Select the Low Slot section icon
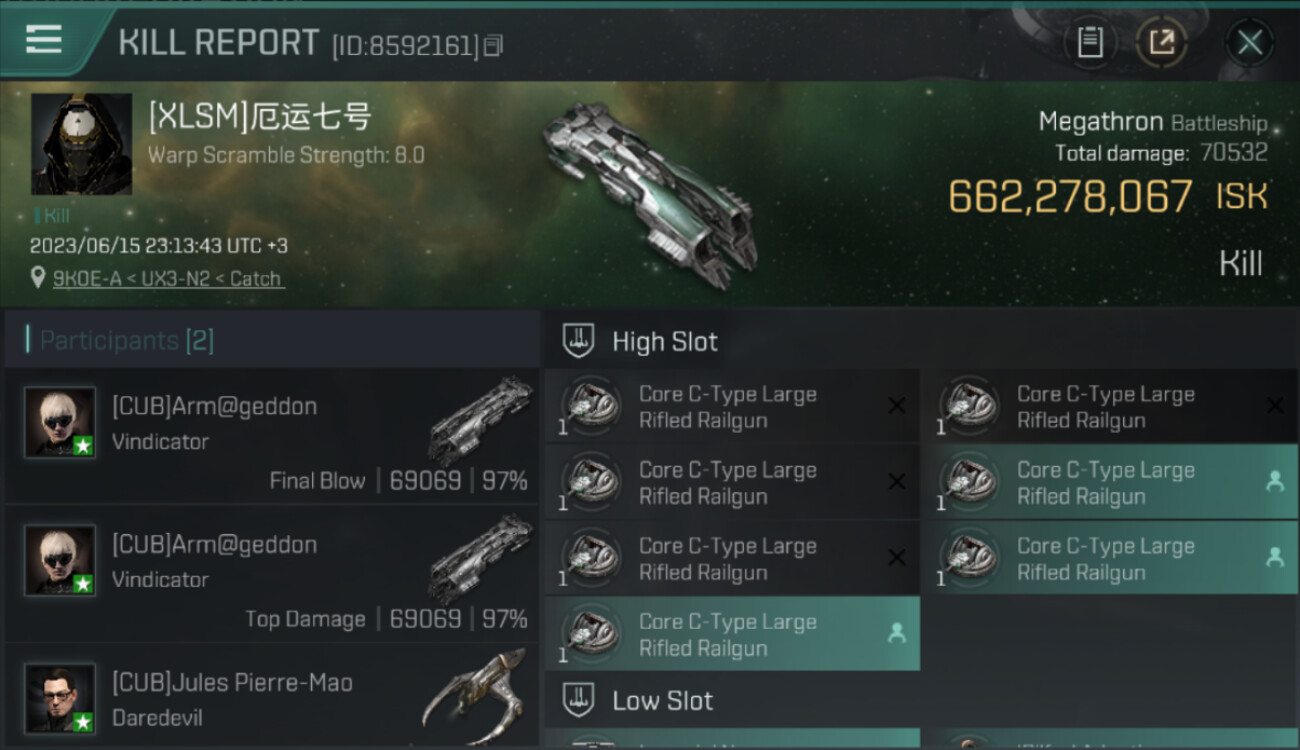Image resolution: width=1300 pixels, height=750 pixels. click(x=578, y=700)
